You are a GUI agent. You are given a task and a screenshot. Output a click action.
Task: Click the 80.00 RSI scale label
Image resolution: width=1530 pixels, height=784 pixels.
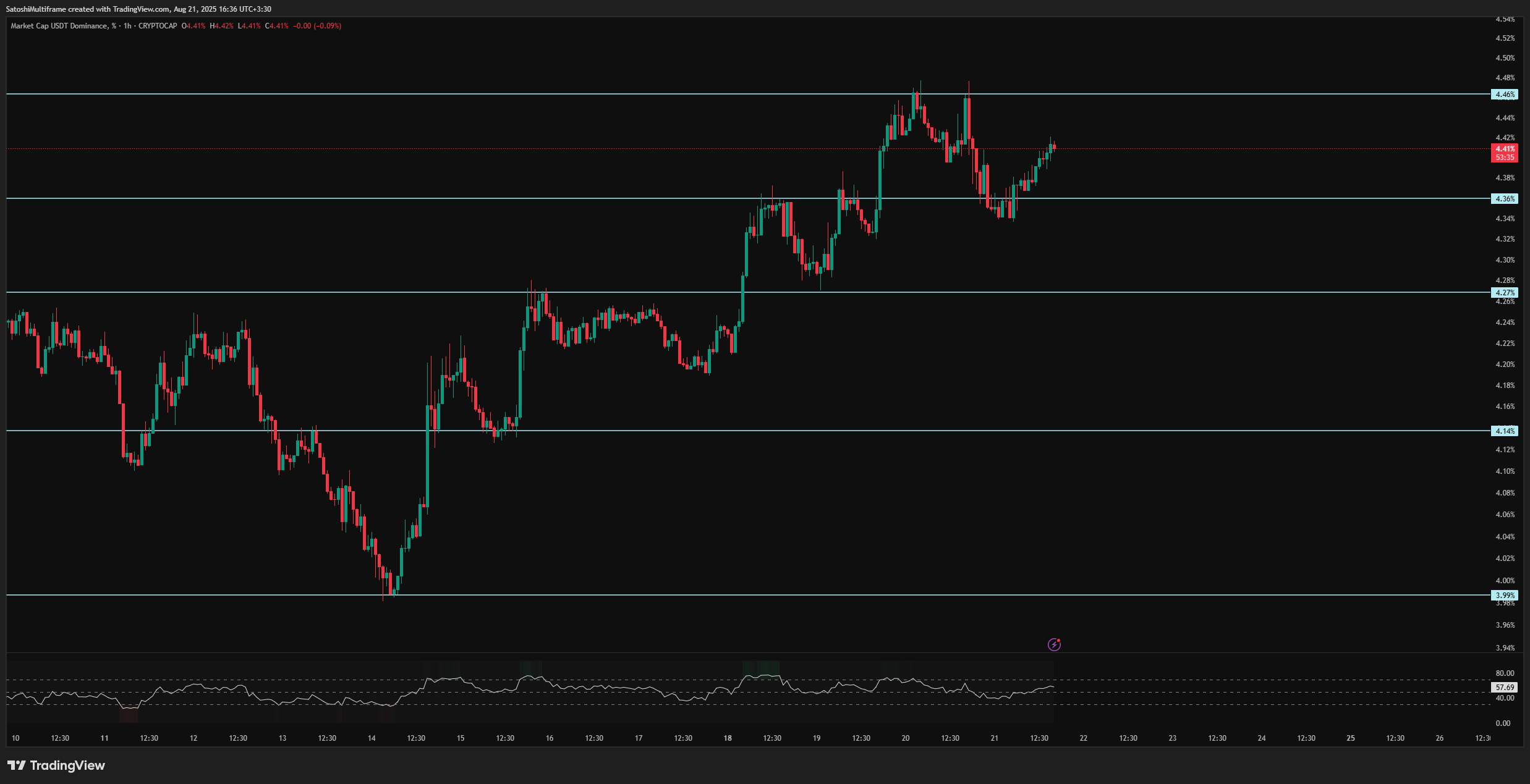pos(1505,673)
